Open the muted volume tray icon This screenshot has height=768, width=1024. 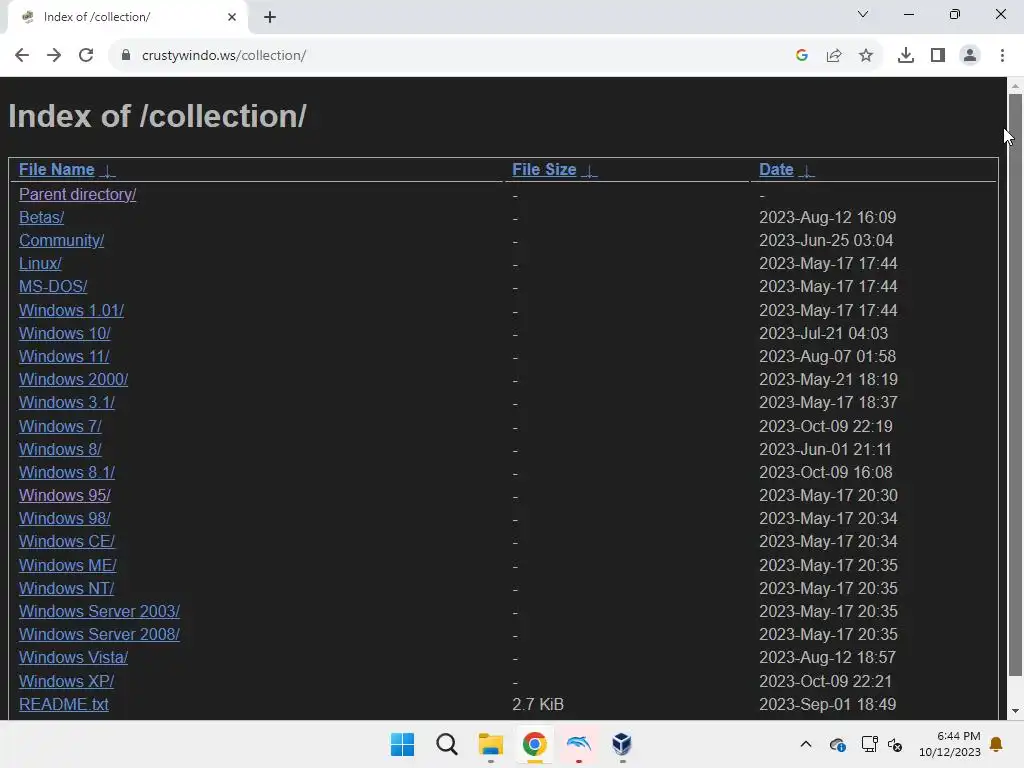pyautogui.click(x=895, y=744)
